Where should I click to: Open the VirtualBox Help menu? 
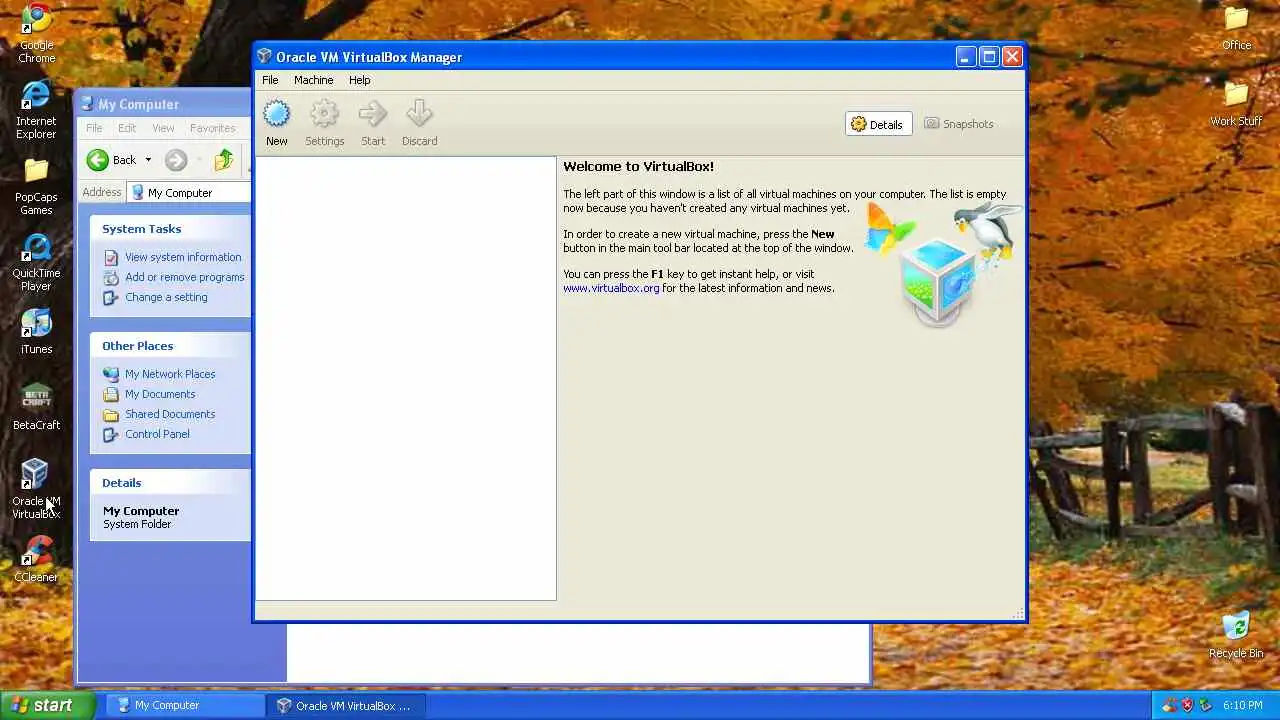click(x=359, y=80)
